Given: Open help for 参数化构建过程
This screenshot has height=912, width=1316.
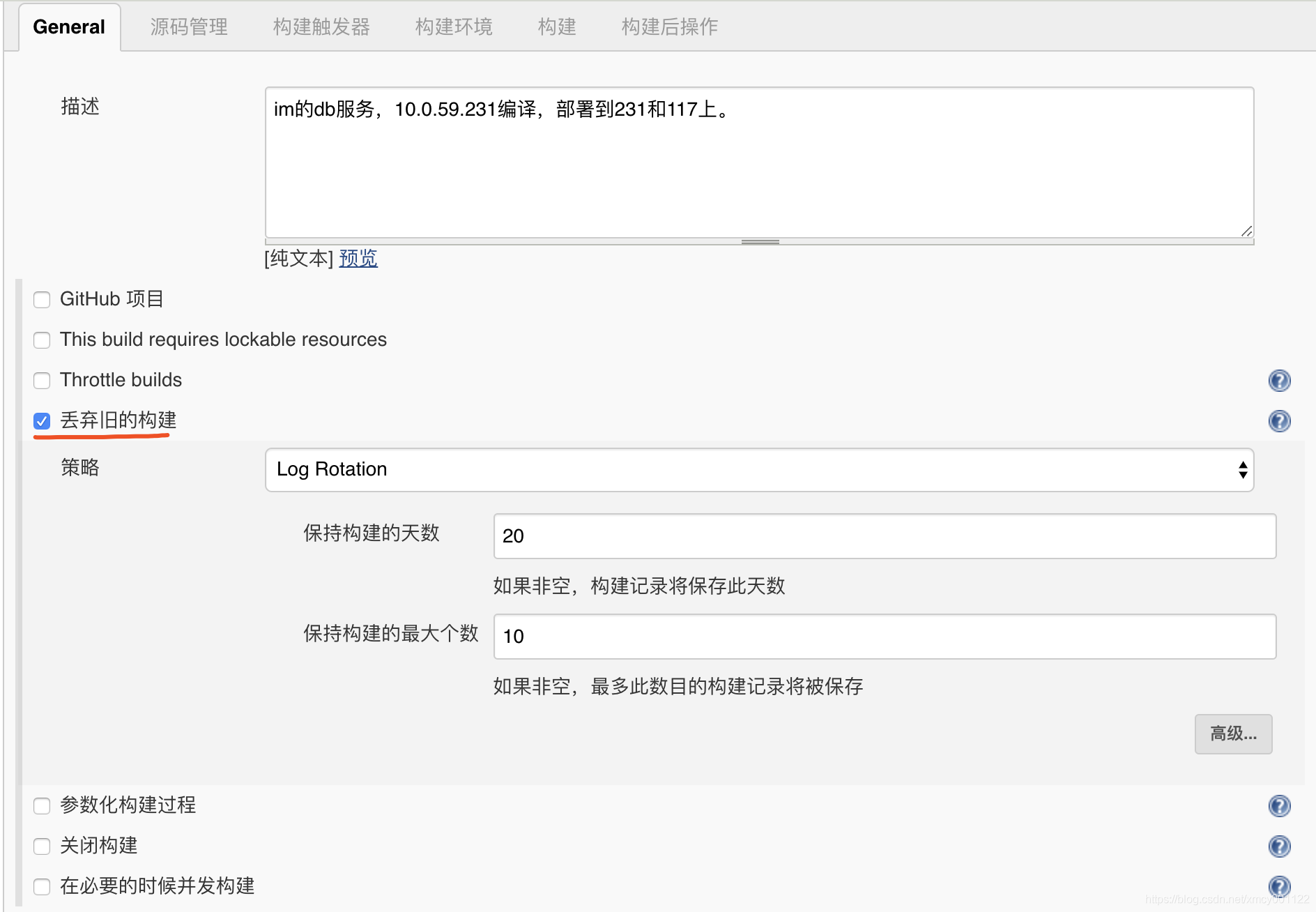Looking at the screenshot, I should pos(1279,806).
